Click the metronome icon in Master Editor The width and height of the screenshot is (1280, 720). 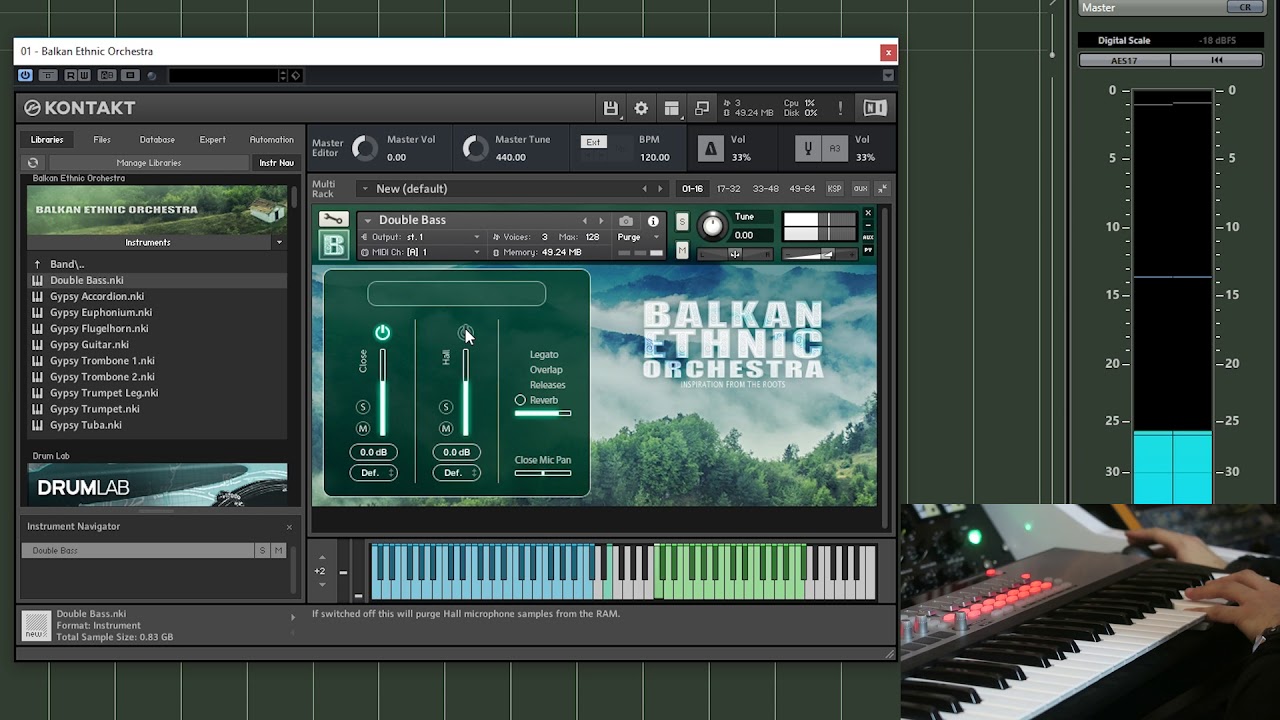[710, 149]
